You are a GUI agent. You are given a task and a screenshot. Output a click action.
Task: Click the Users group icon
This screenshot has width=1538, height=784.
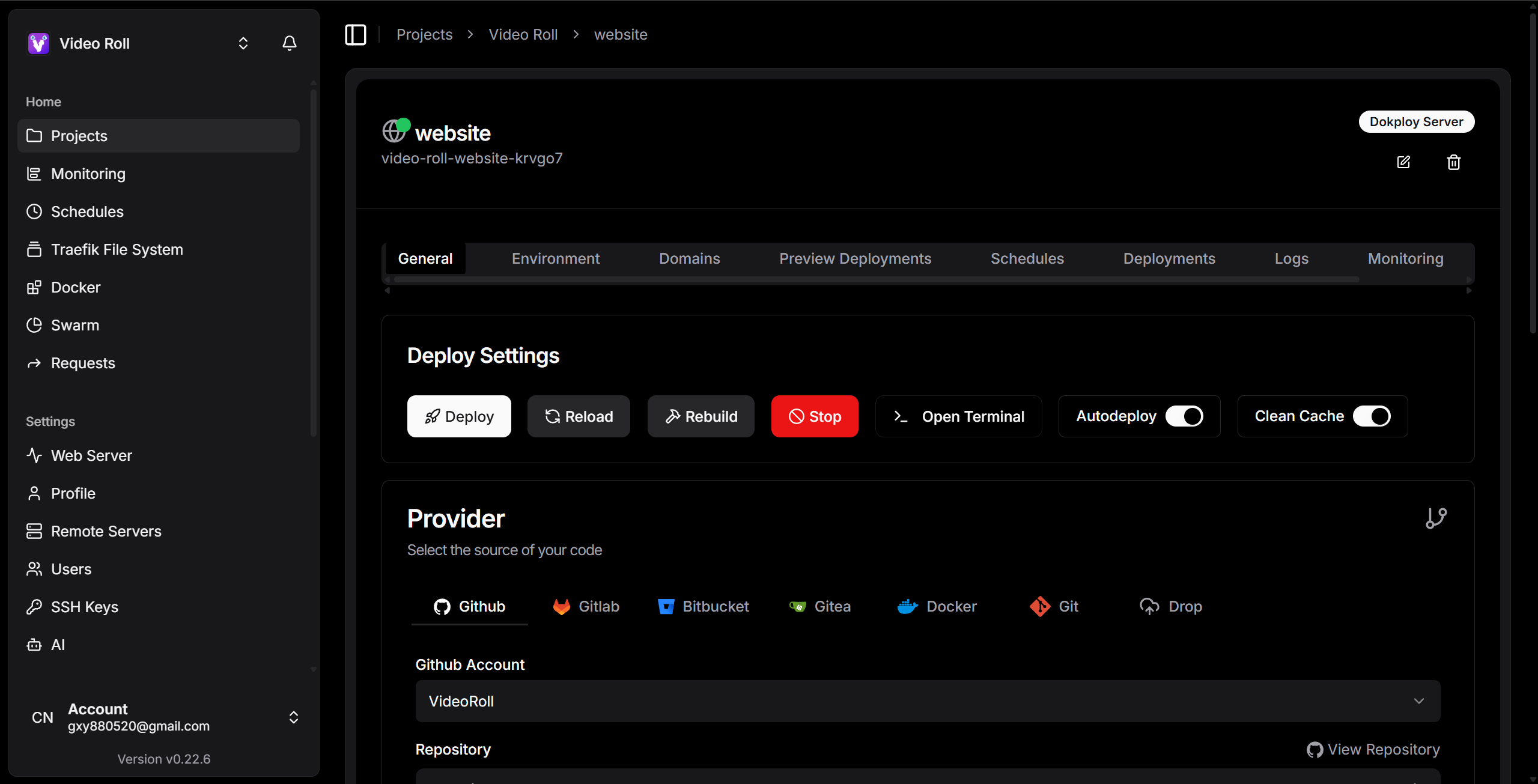click(34, 569)
